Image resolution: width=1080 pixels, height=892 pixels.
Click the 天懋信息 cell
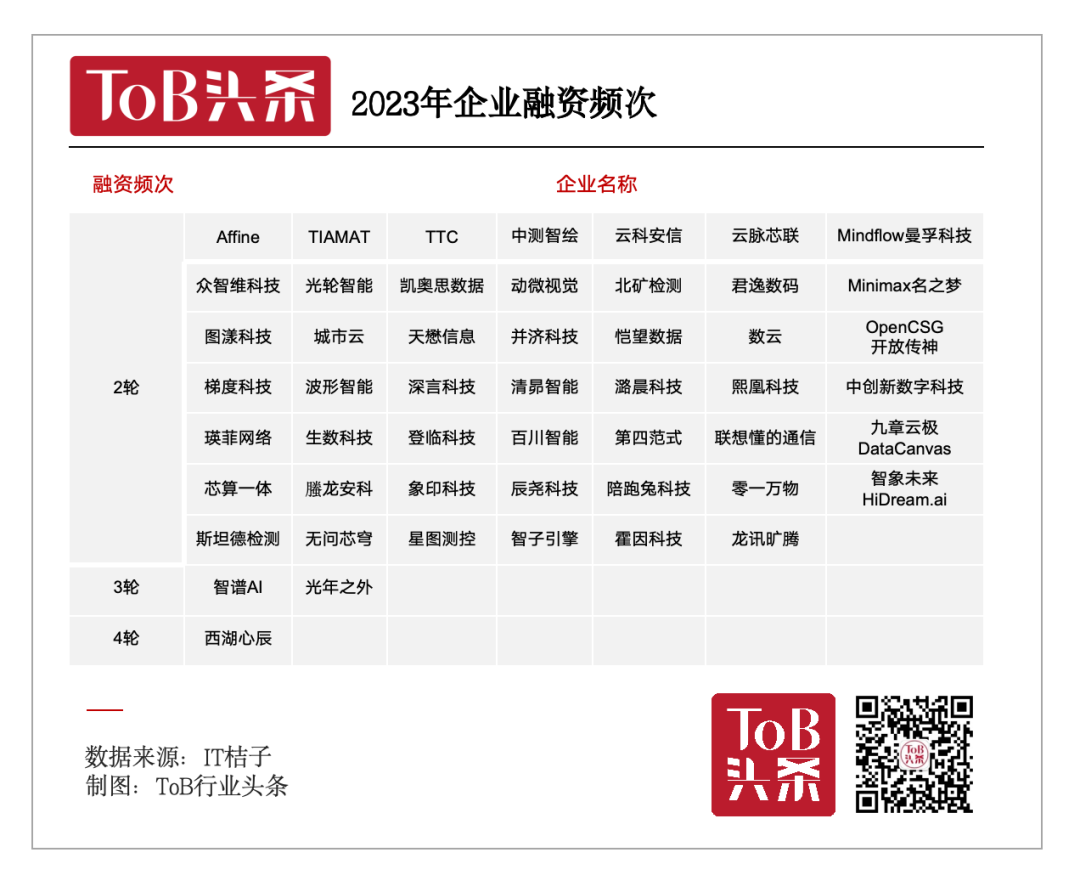click(442, 337)
